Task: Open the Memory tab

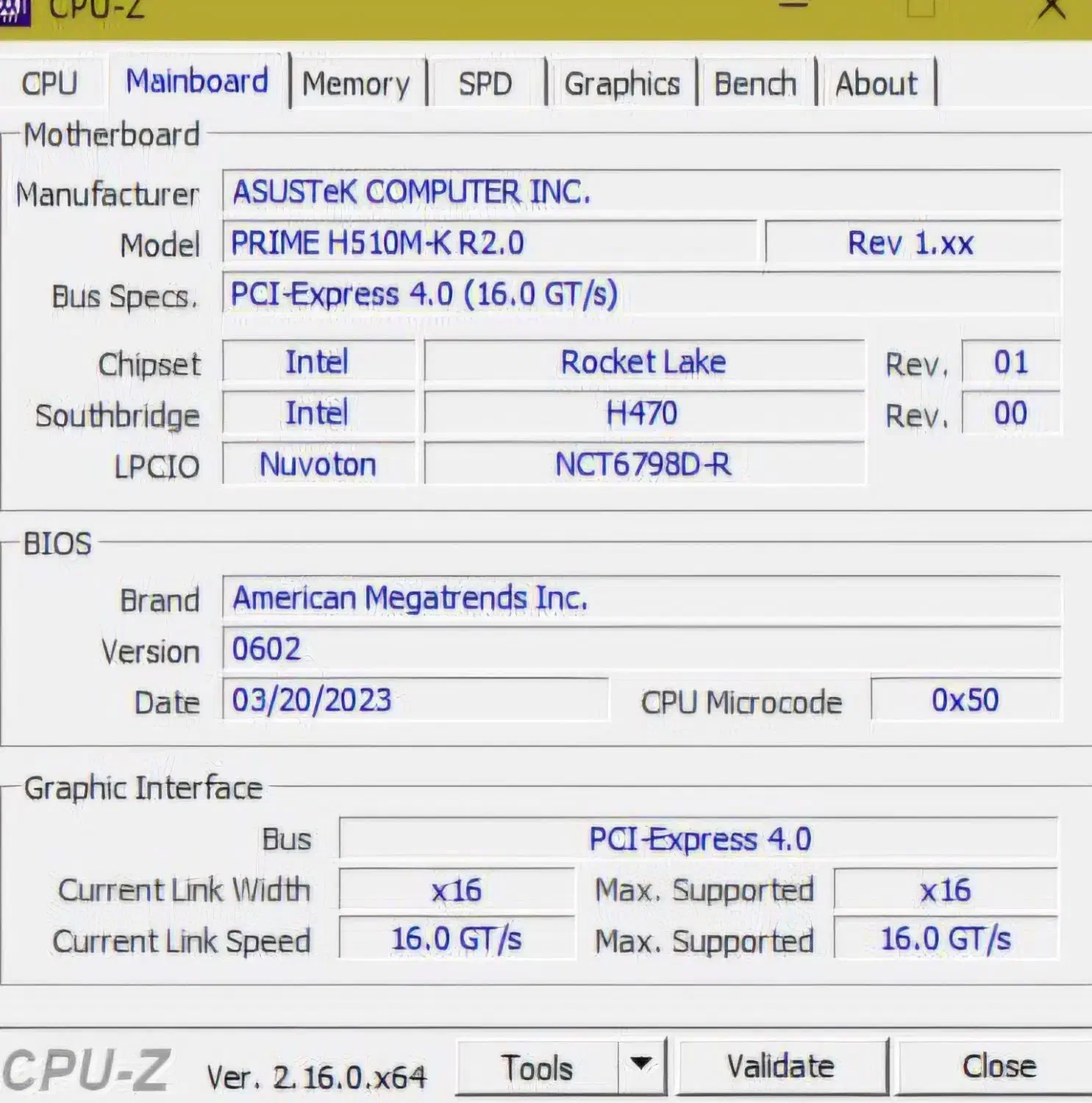Action: point(357,84)
